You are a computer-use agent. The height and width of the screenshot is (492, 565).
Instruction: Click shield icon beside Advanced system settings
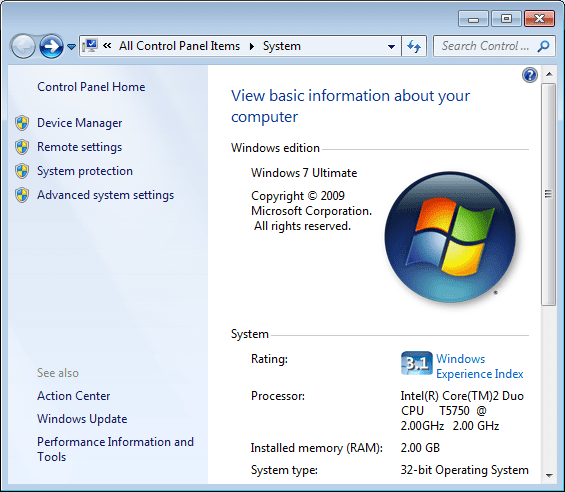click(x=22, y=195)
